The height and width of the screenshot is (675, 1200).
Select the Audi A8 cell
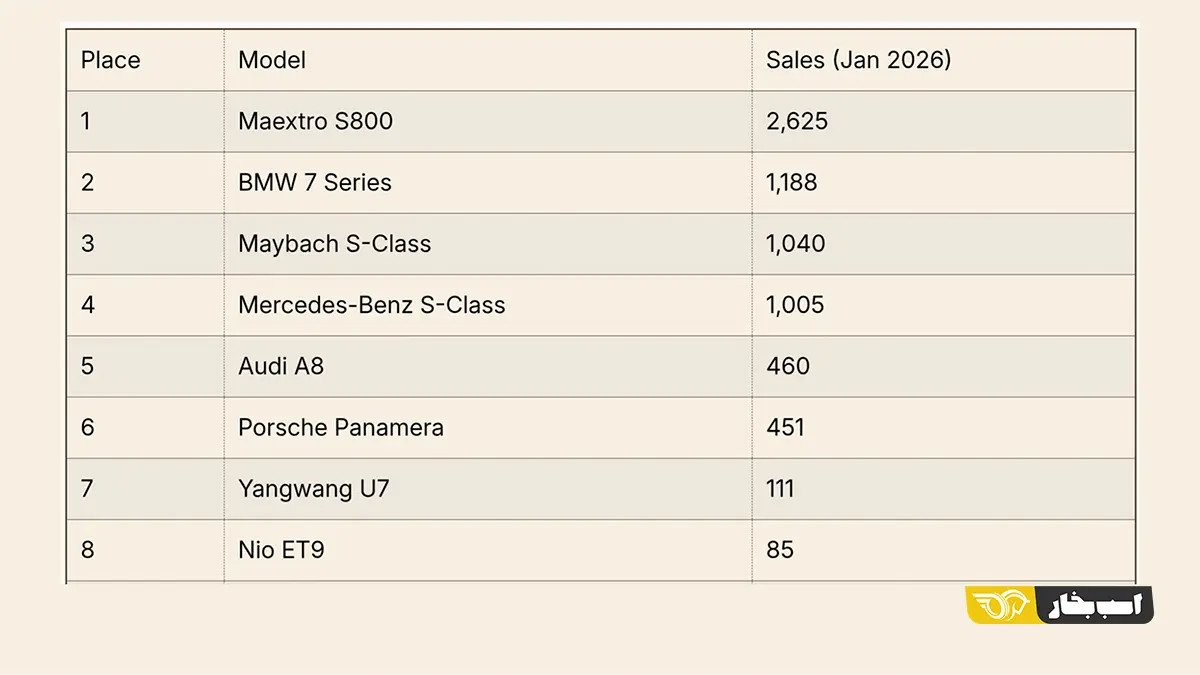281,366
